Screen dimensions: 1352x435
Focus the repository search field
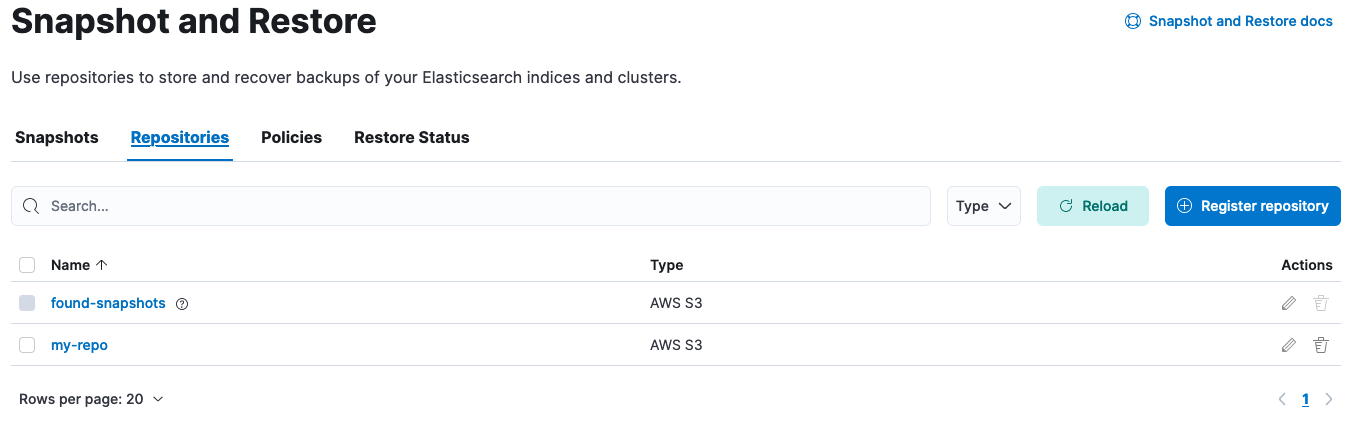[x=480, y=206]
